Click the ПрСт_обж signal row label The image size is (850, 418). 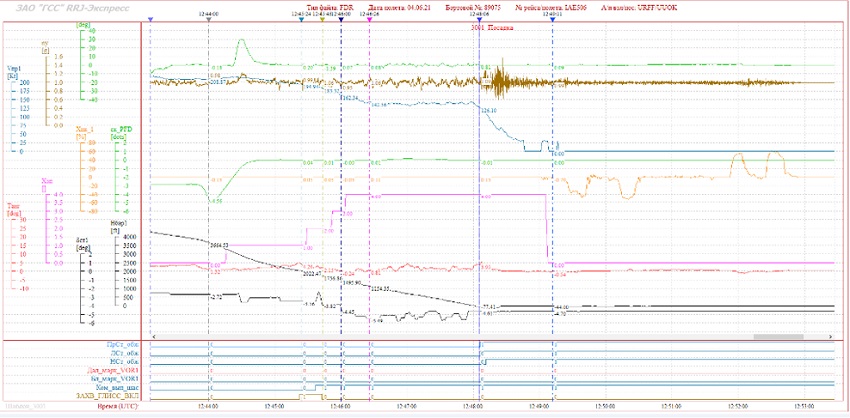pos(121,344)
